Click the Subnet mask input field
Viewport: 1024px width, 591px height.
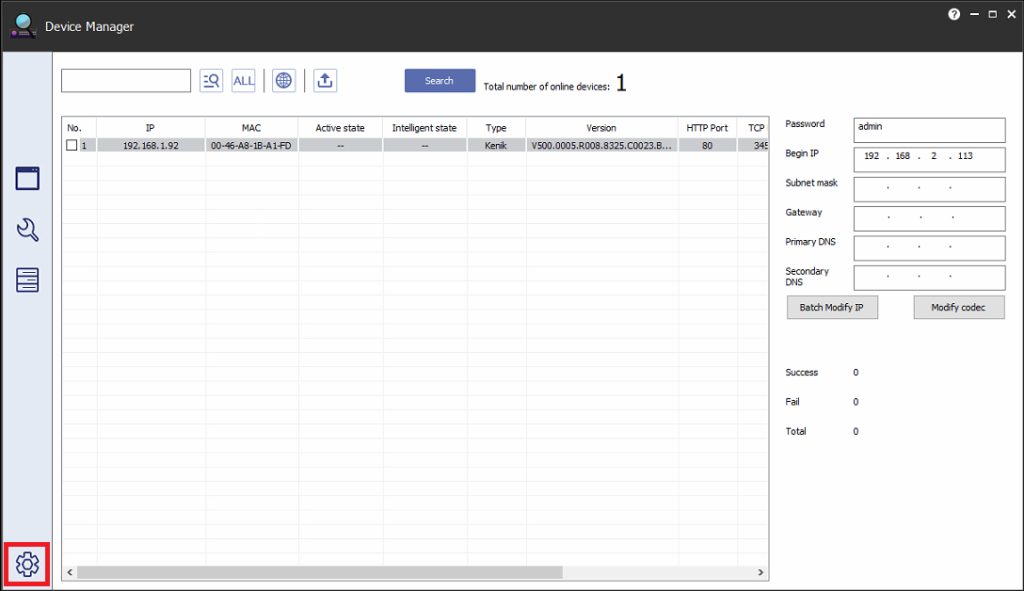929,189
